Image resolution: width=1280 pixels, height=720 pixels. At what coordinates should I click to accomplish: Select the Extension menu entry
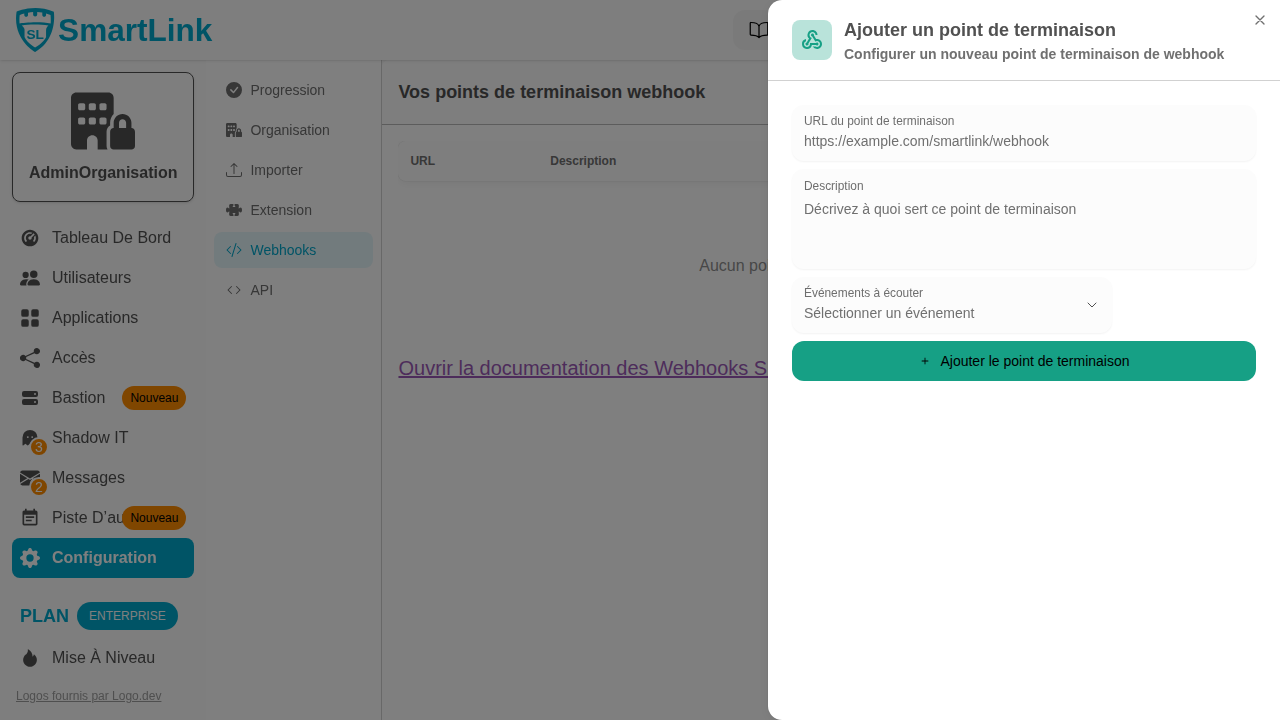pos(281,210)
